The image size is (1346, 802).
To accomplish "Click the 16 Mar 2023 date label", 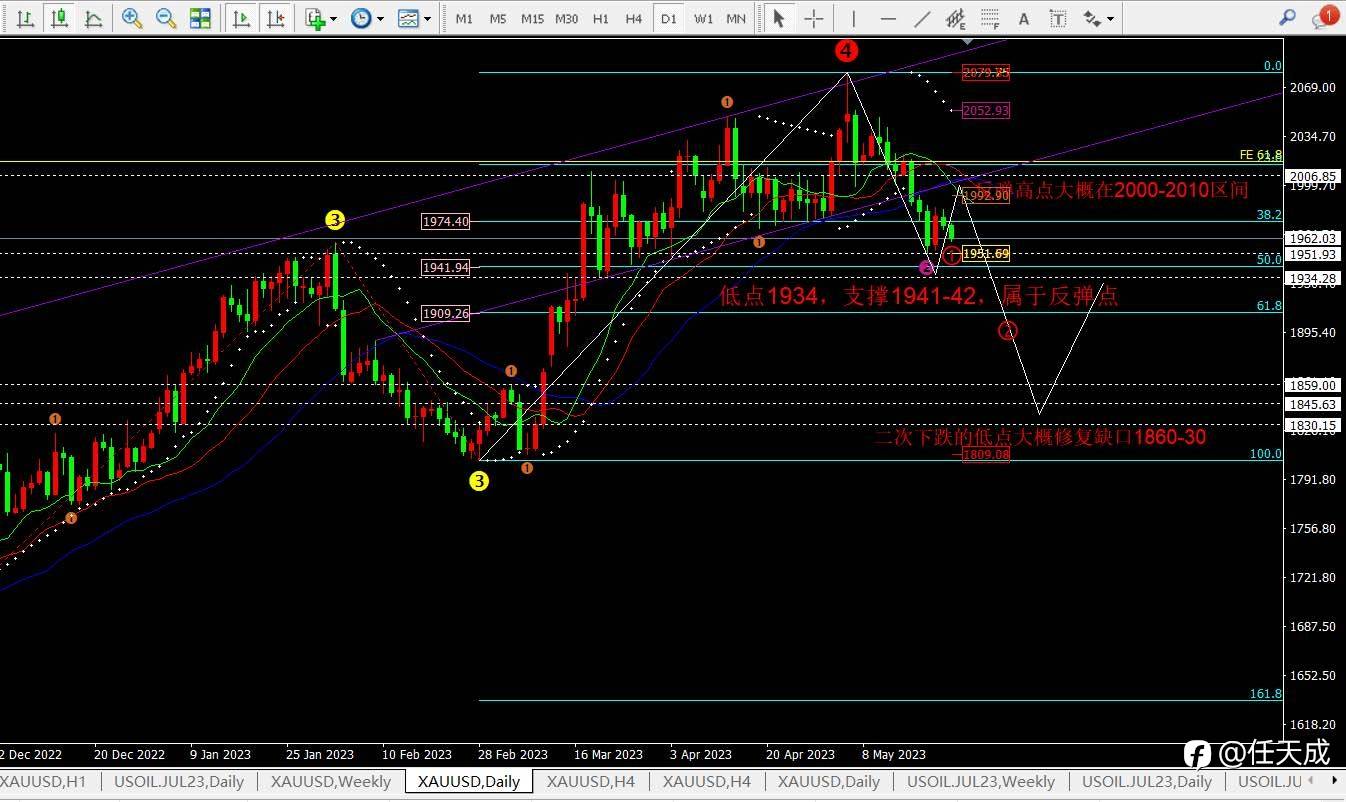I will [609, 755].
